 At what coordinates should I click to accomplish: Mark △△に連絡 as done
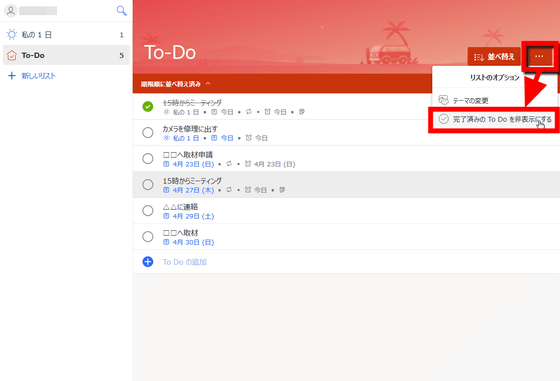tap(148, 211)
